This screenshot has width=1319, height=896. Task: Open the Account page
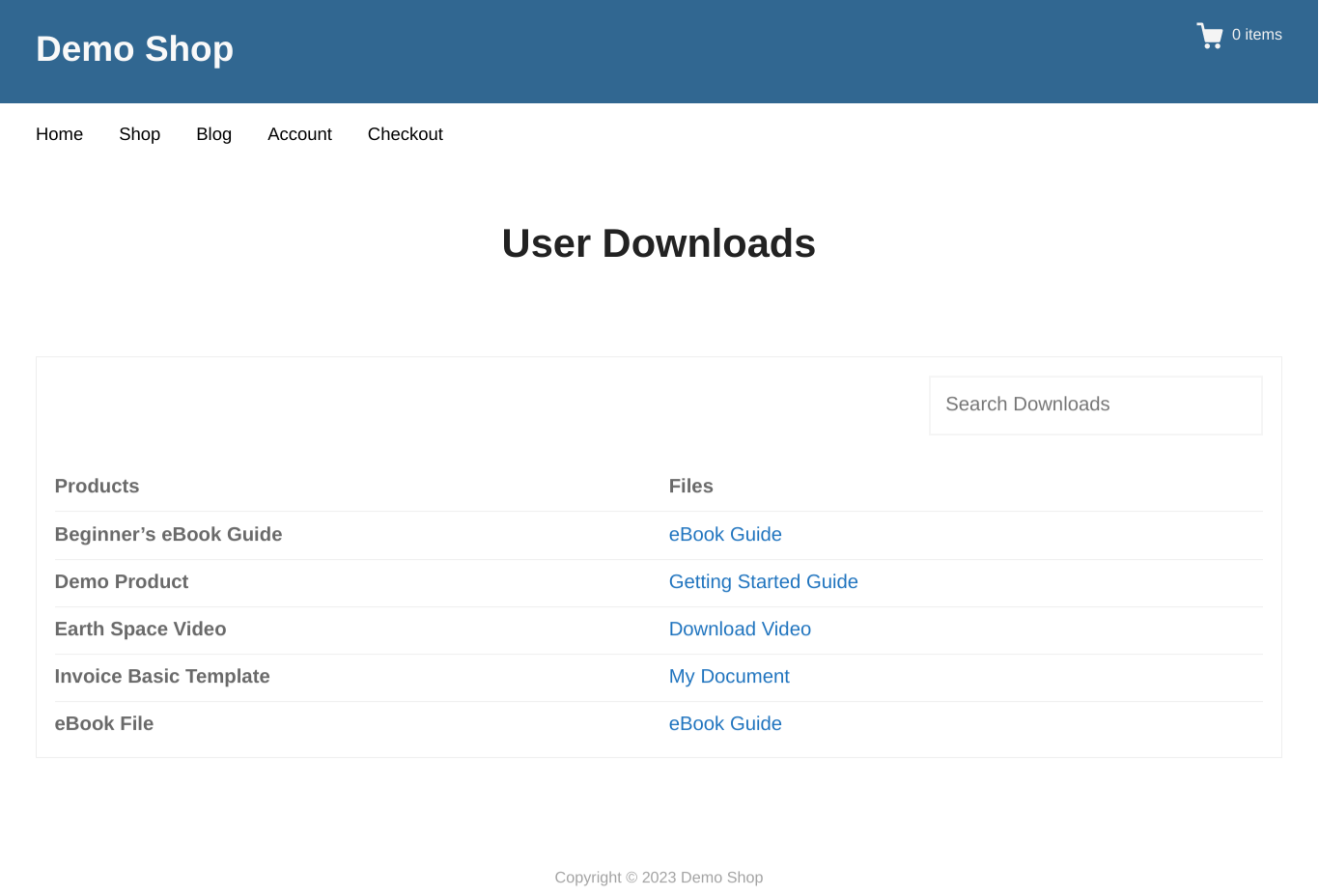[299, 134]
